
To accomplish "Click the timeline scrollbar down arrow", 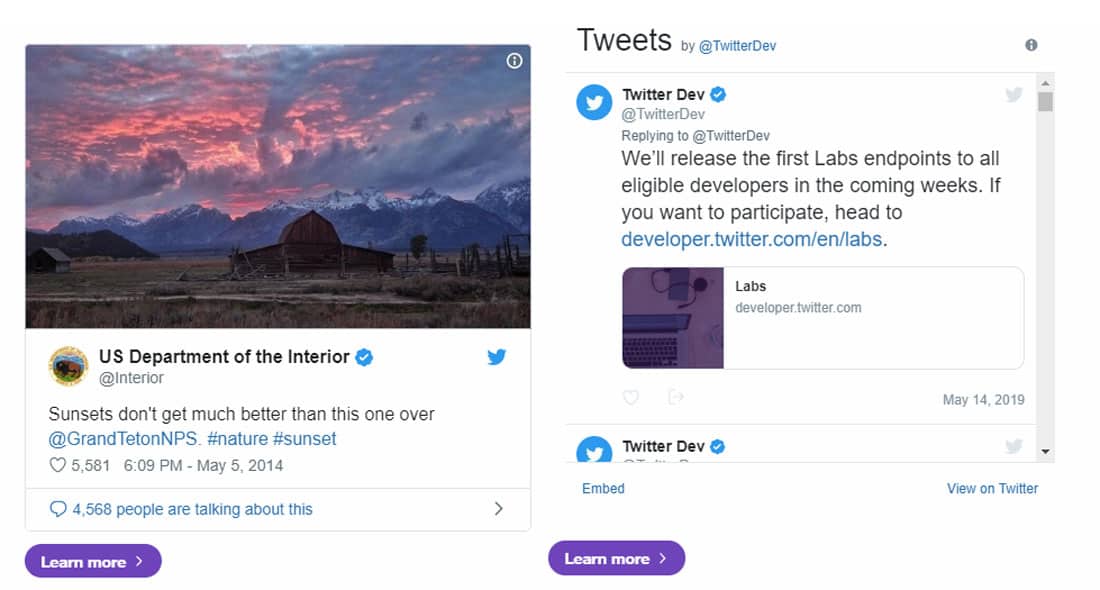I will 1045,452.
